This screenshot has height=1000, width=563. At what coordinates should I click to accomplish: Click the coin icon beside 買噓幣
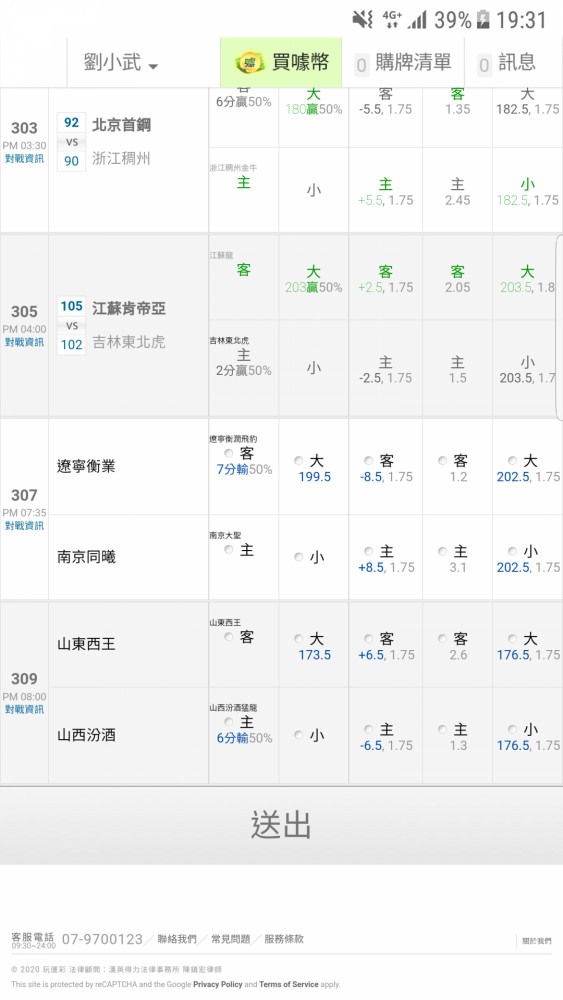click(x=250, y=63)
